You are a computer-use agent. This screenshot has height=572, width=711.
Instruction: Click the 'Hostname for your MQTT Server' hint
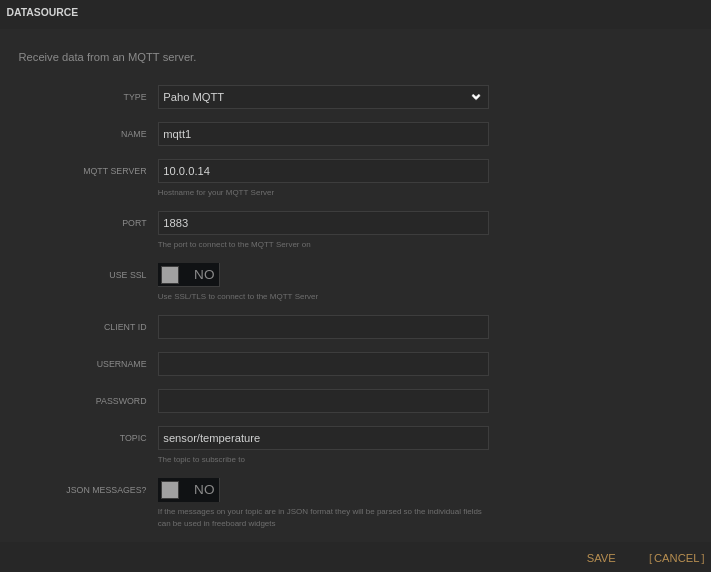point(216,192)
